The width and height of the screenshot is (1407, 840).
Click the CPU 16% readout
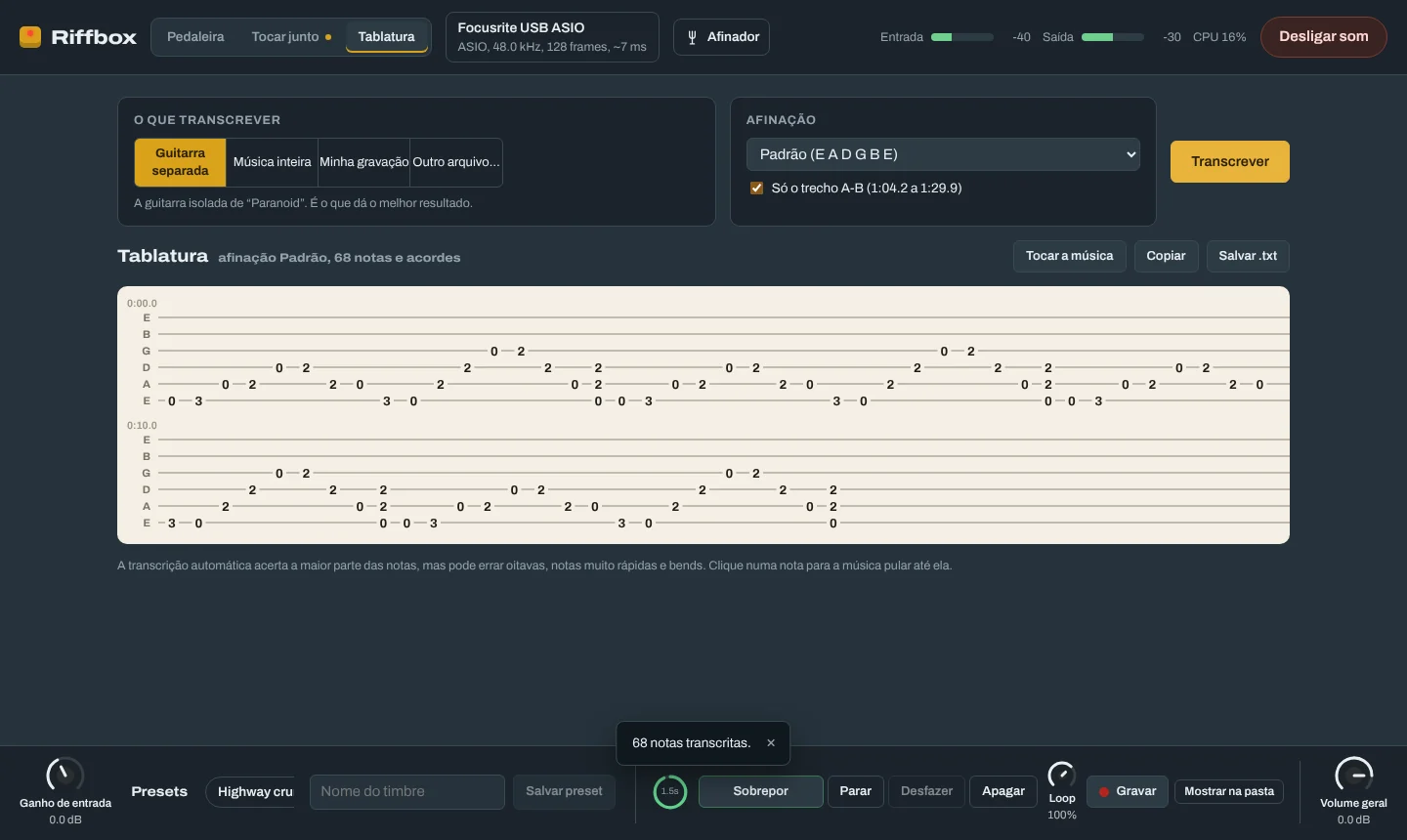[x=1219, y=37]
